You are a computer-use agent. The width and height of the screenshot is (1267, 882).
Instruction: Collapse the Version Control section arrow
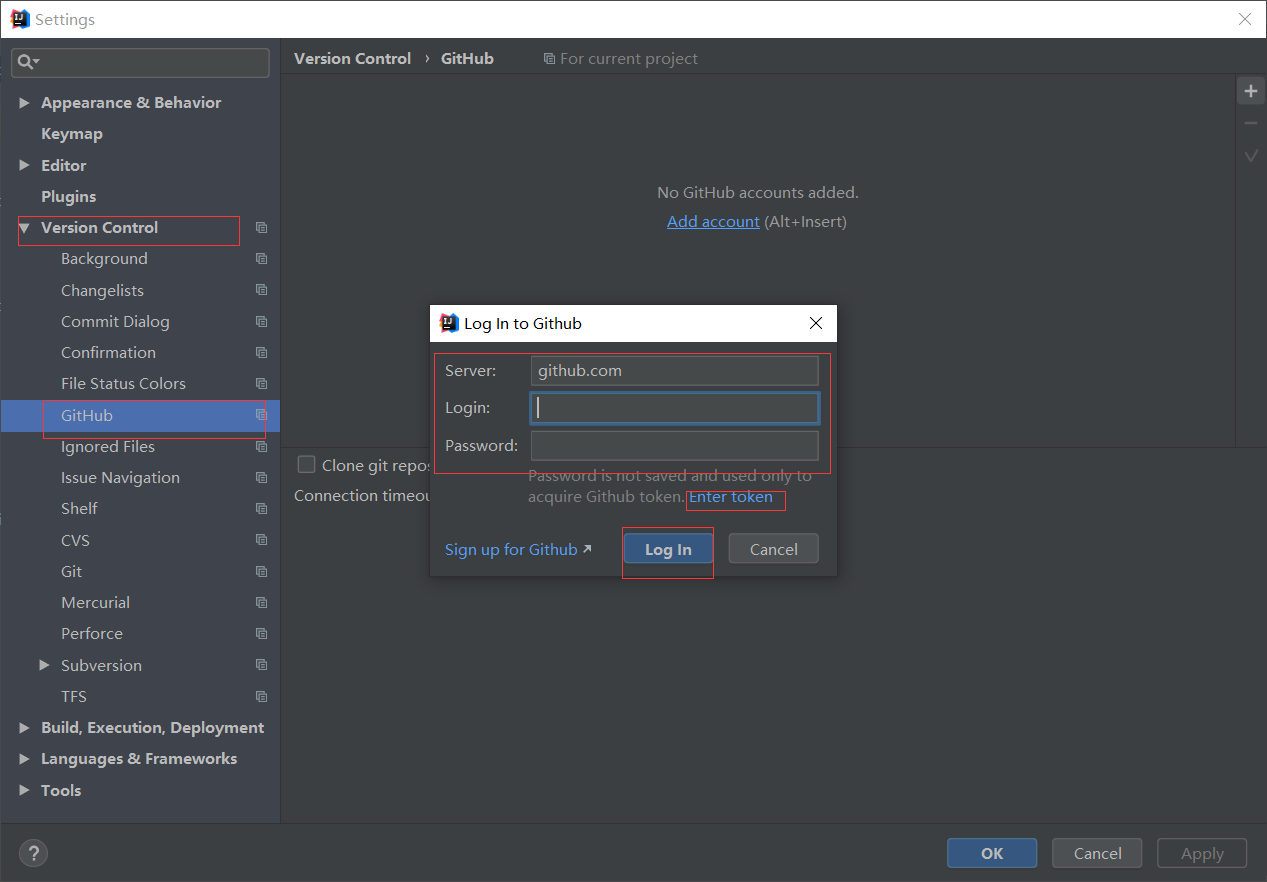coord(24,228)
